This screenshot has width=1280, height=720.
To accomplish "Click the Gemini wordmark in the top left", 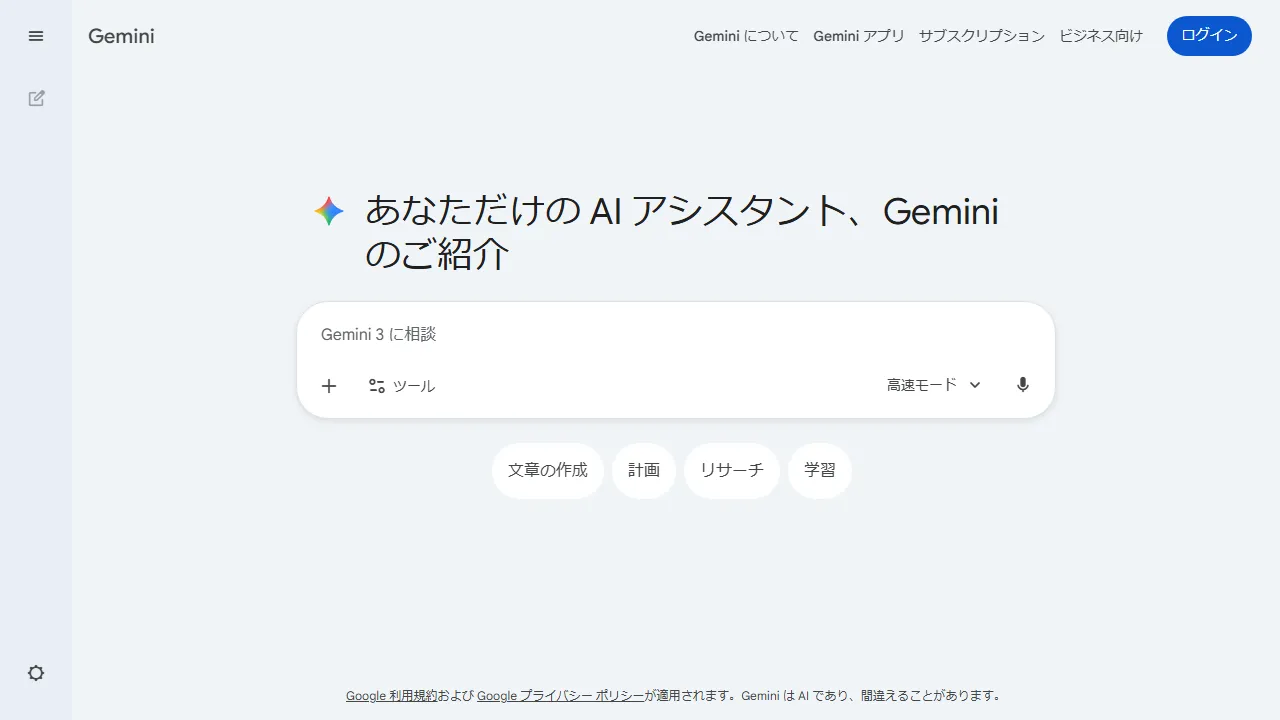I will point(120,36).
